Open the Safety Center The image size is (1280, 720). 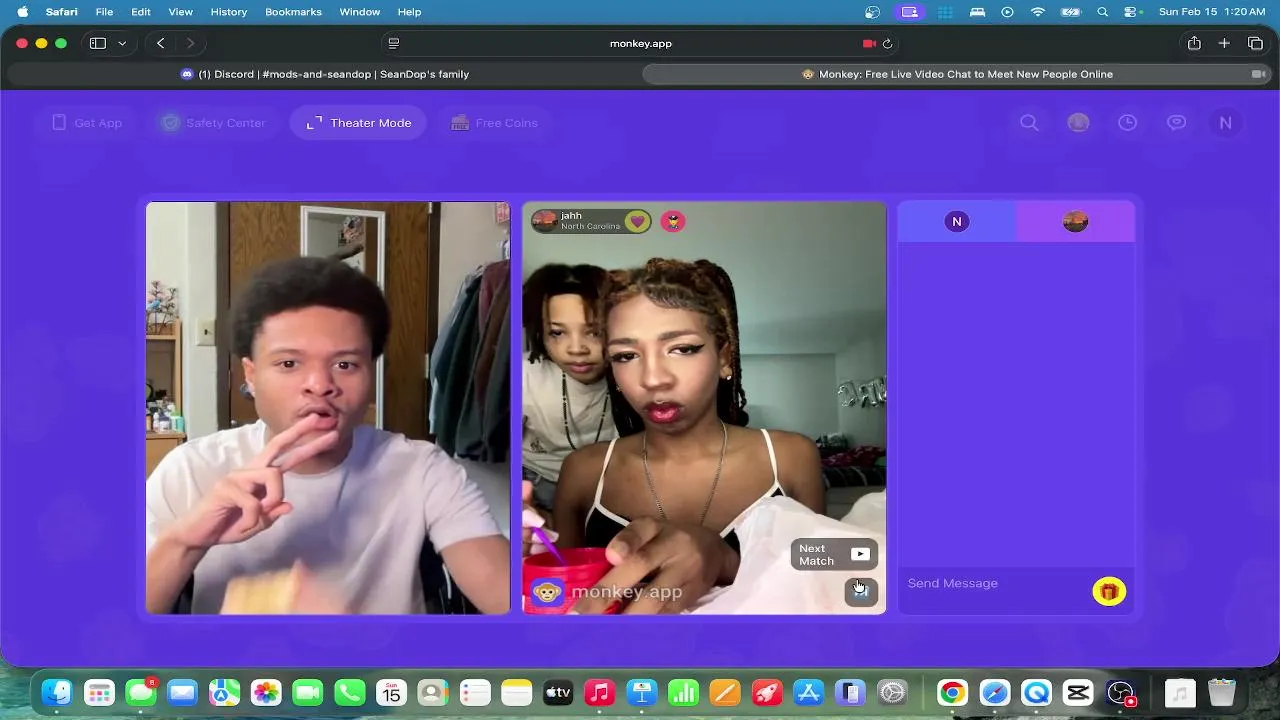point(214,123)
